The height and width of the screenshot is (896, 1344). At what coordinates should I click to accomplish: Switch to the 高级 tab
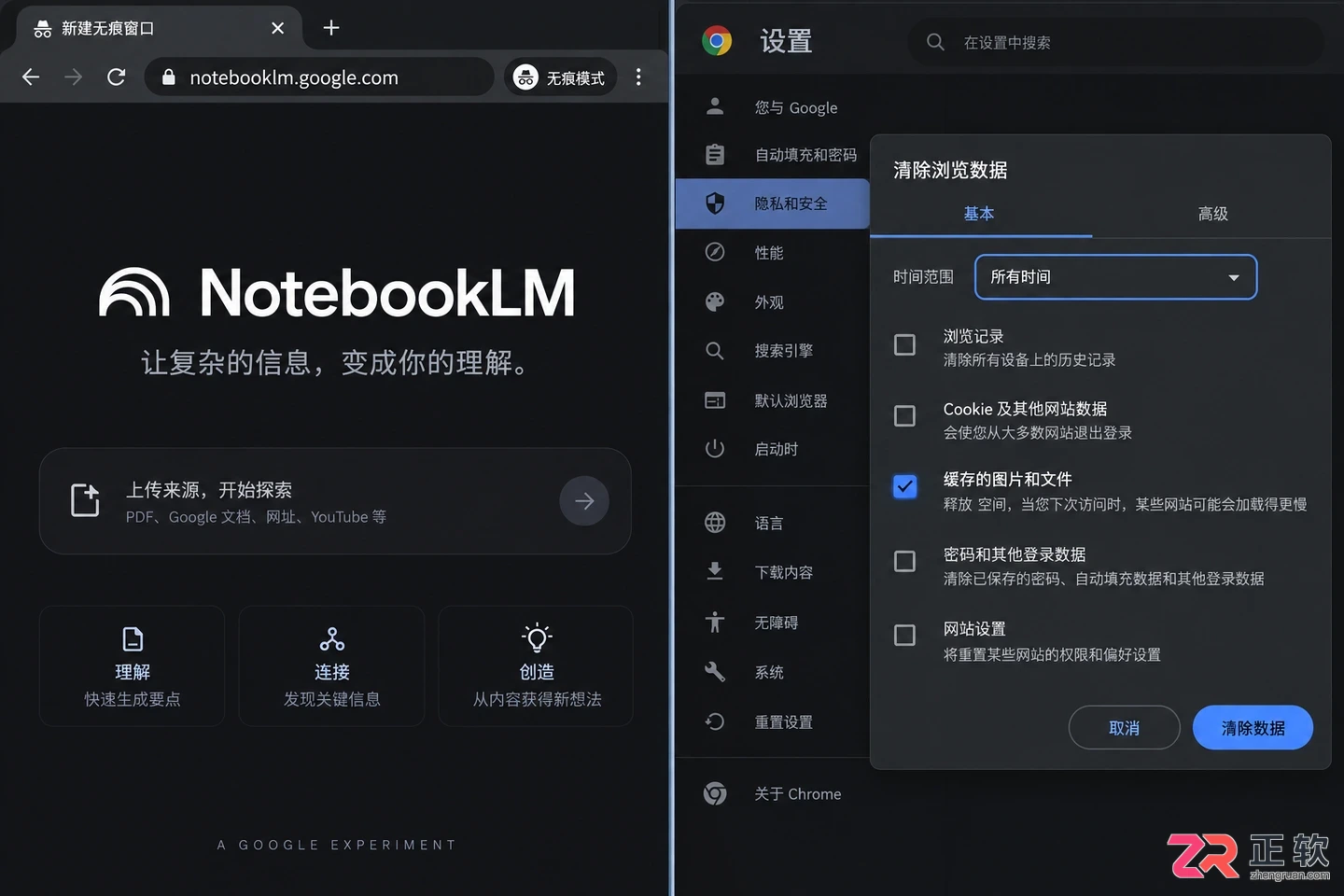point(1212,214)
